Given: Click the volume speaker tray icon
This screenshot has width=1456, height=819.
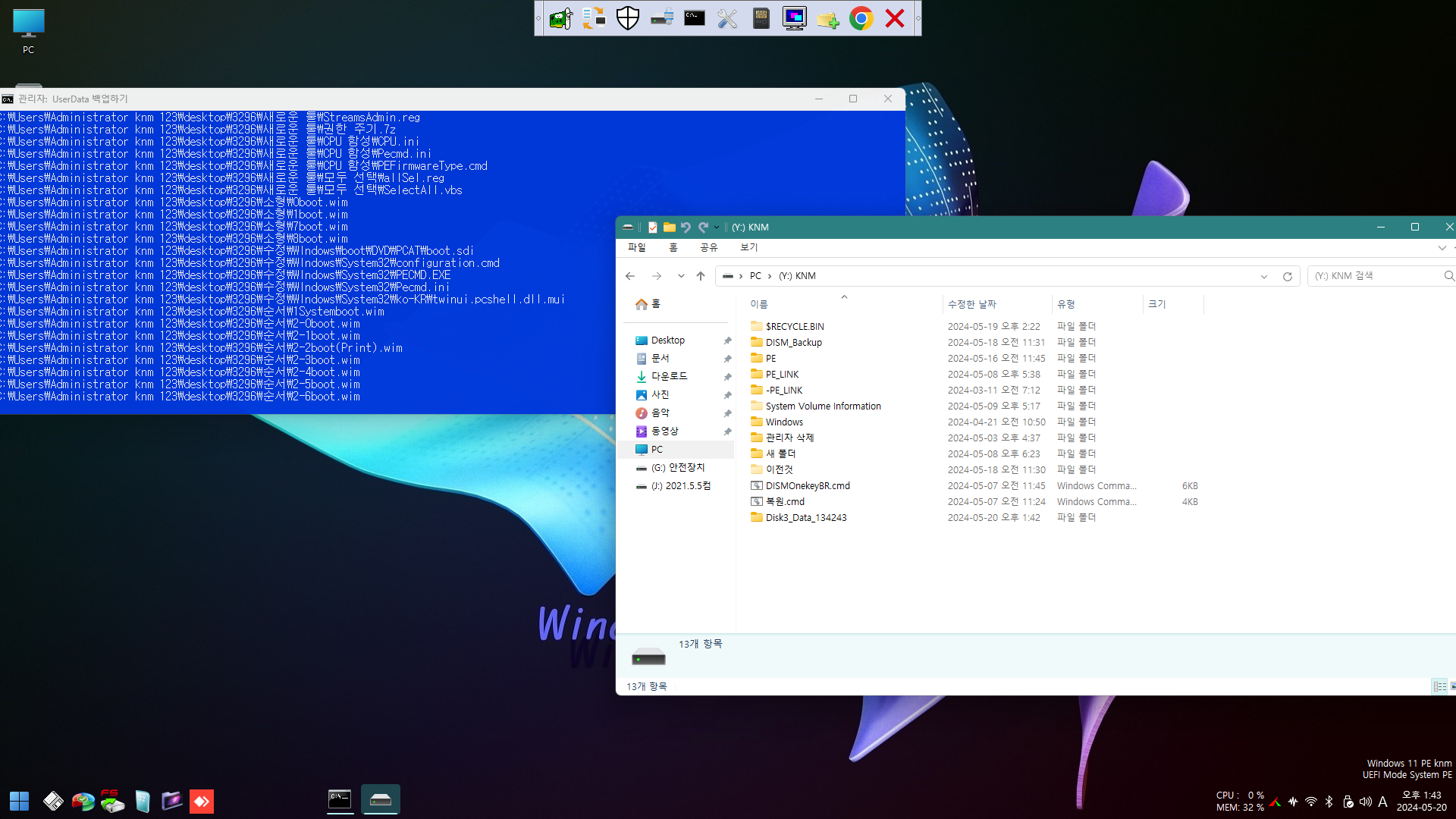Looking at the screenshot, I should click(1365, 802).
